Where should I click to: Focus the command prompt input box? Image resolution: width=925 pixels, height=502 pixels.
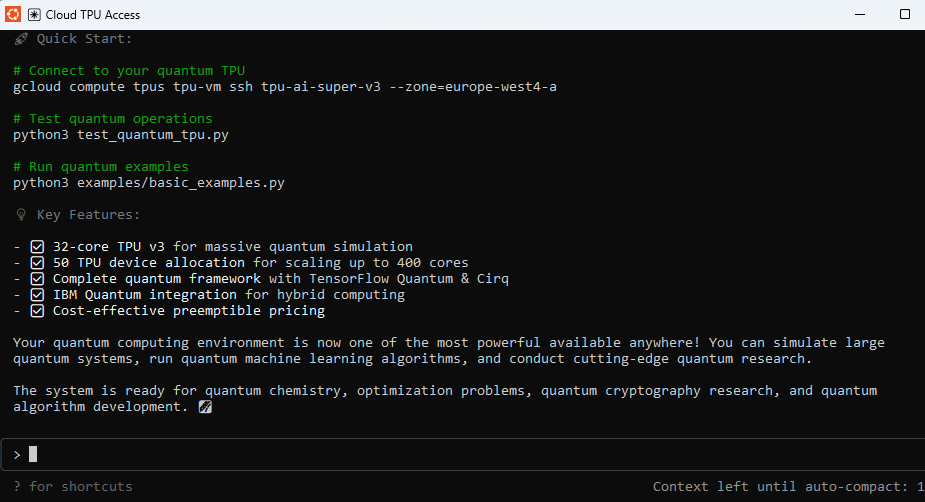[x=462, y=454]
